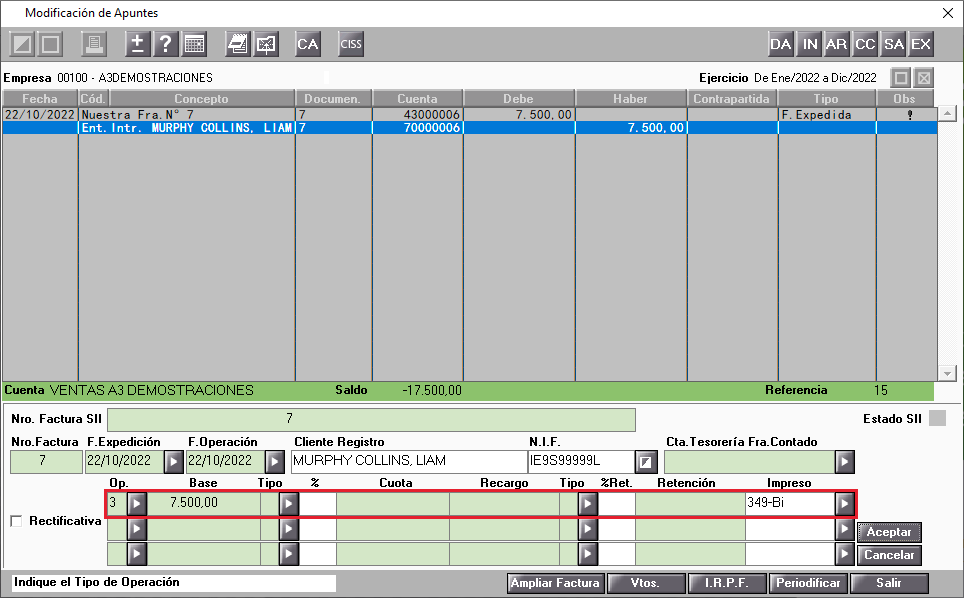The width and height of the screenshot is (964, 598).
Task: Click the CA toolbar button
Action: pyautogui.click(x=308, y=44)
